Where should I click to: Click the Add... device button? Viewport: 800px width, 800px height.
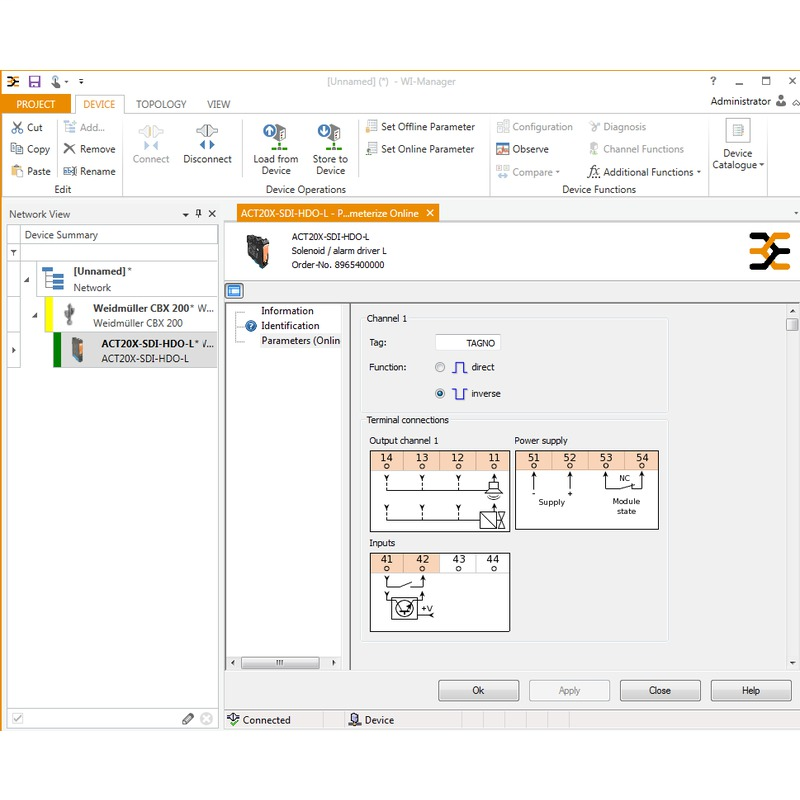84,127
